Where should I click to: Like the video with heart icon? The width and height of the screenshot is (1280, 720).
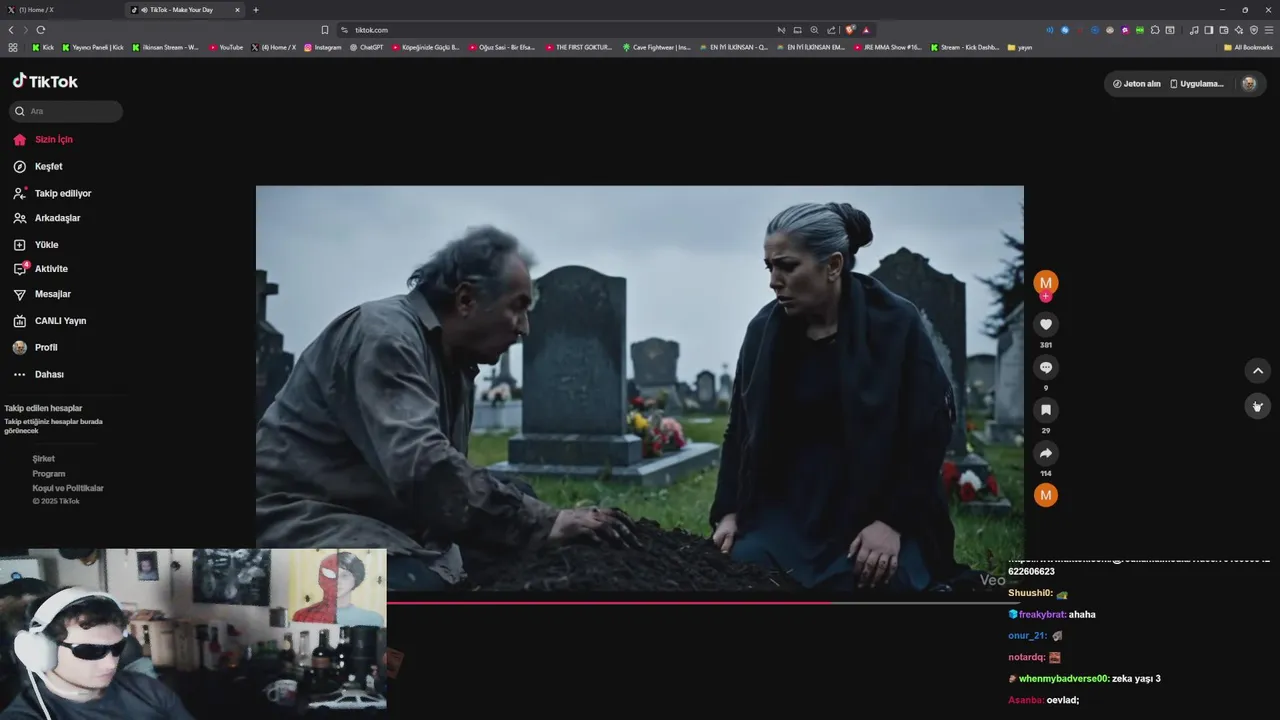(x=1045, y=324)
